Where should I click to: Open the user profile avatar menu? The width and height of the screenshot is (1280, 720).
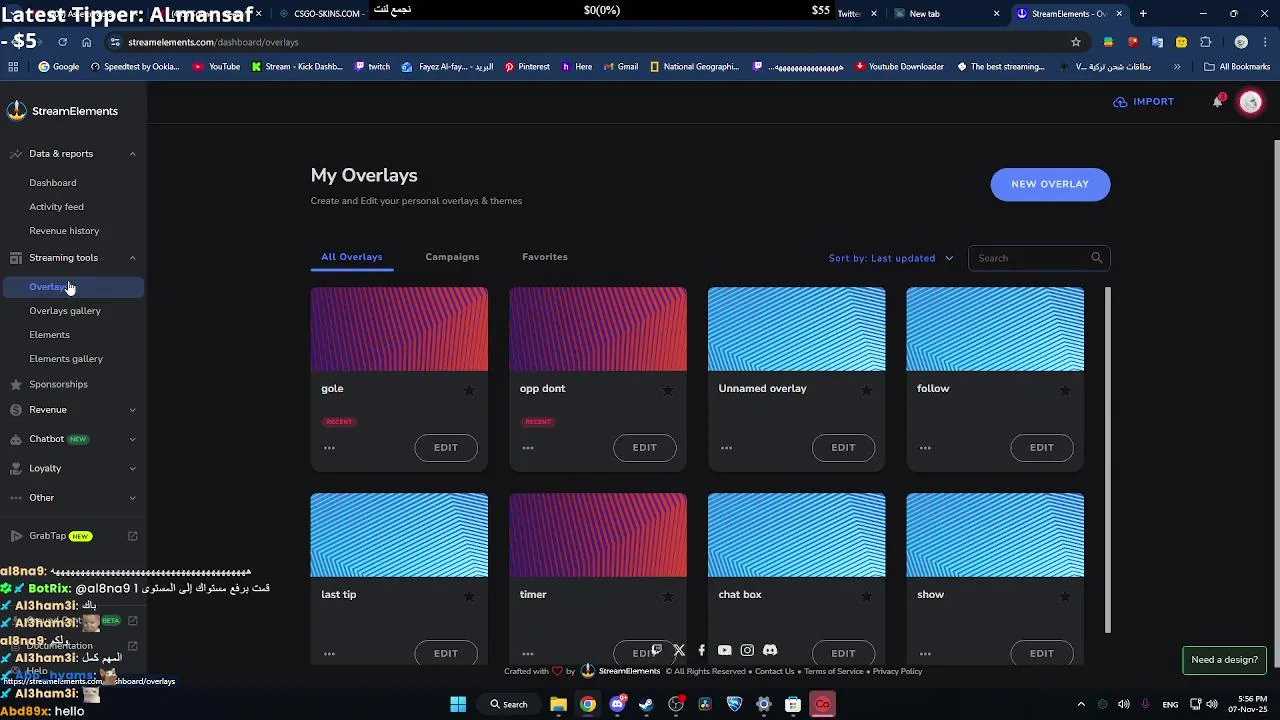(1250, 102)
